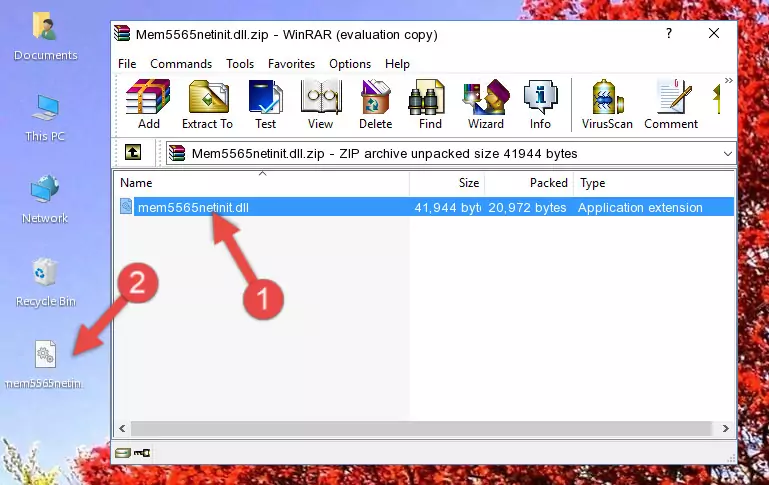
Task: Click the 20,972 bytes packed cell
Action: pos(527,207)
